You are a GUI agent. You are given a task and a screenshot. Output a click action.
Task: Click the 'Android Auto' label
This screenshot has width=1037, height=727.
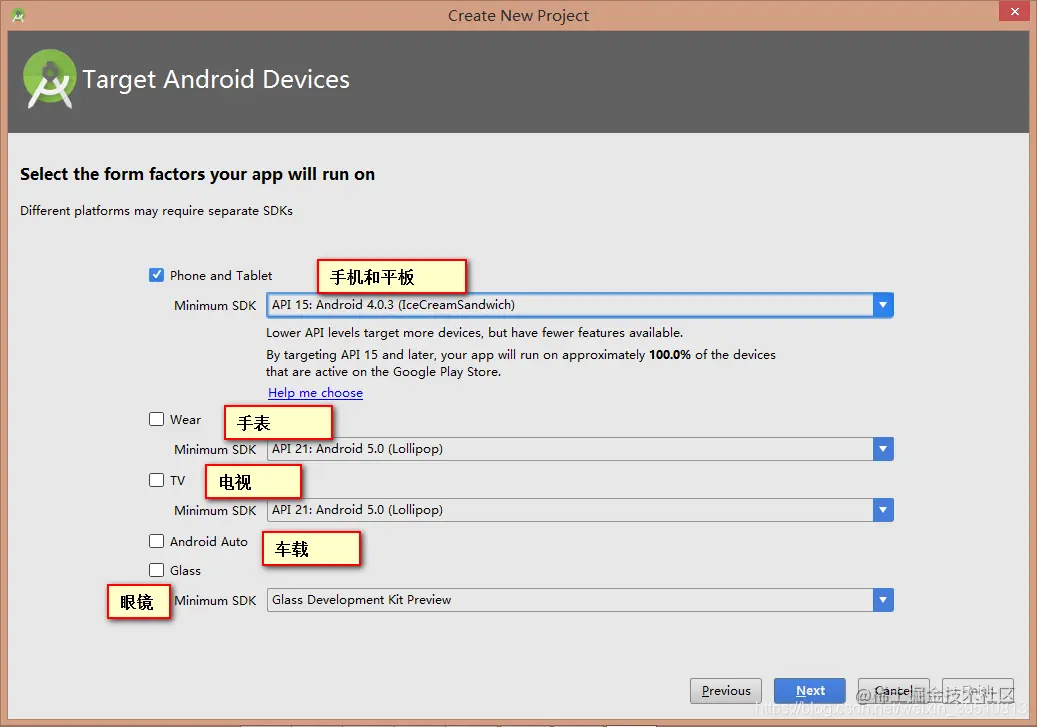point(208,541)
